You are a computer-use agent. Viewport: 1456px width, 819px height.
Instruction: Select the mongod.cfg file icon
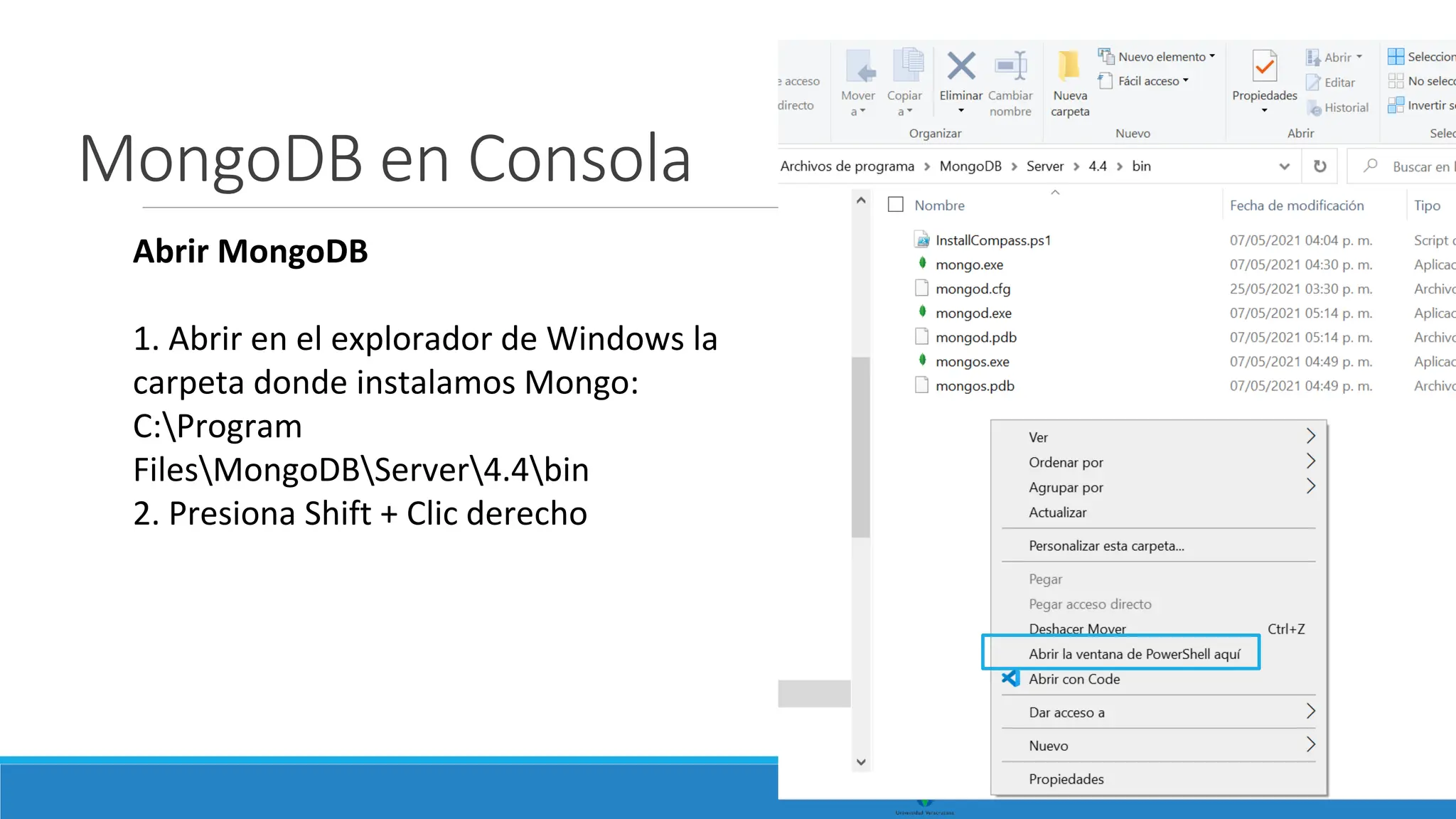tap(921, 288)
